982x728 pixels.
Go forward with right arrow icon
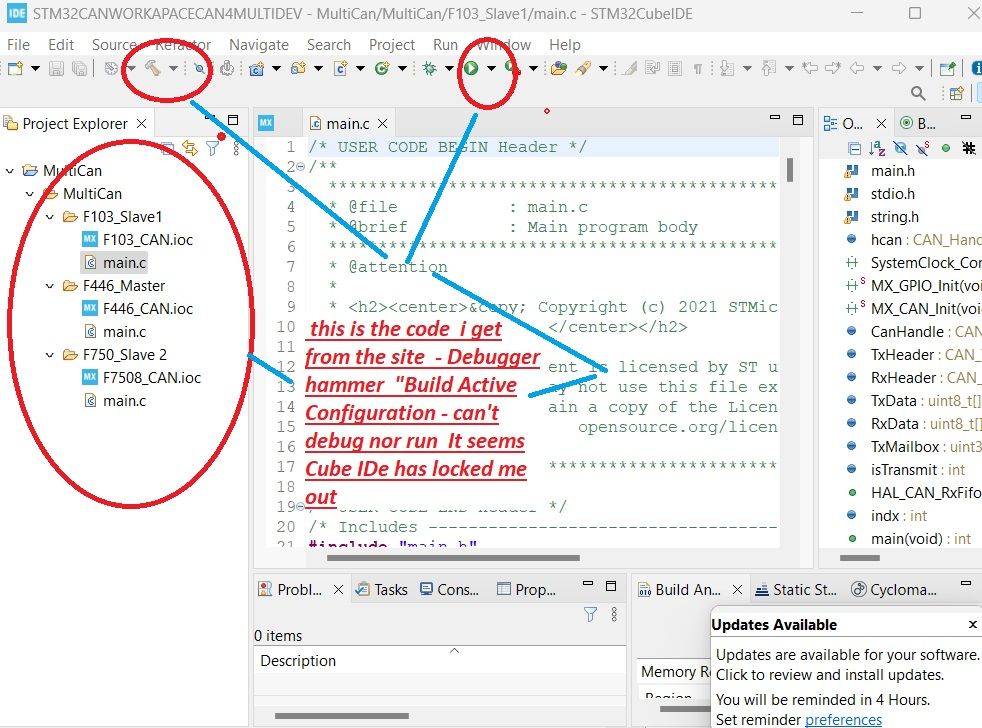pyautogui.click(x=899, y=68)
